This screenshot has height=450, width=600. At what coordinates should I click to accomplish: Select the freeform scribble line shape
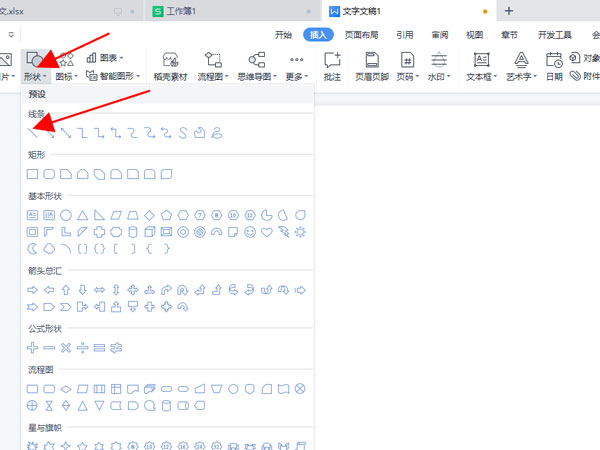click(x=216, y=132)
